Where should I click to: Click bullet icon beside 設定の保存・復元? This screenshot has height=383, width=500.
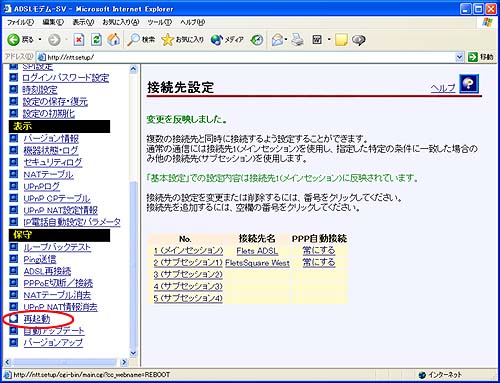coord(13,101)
